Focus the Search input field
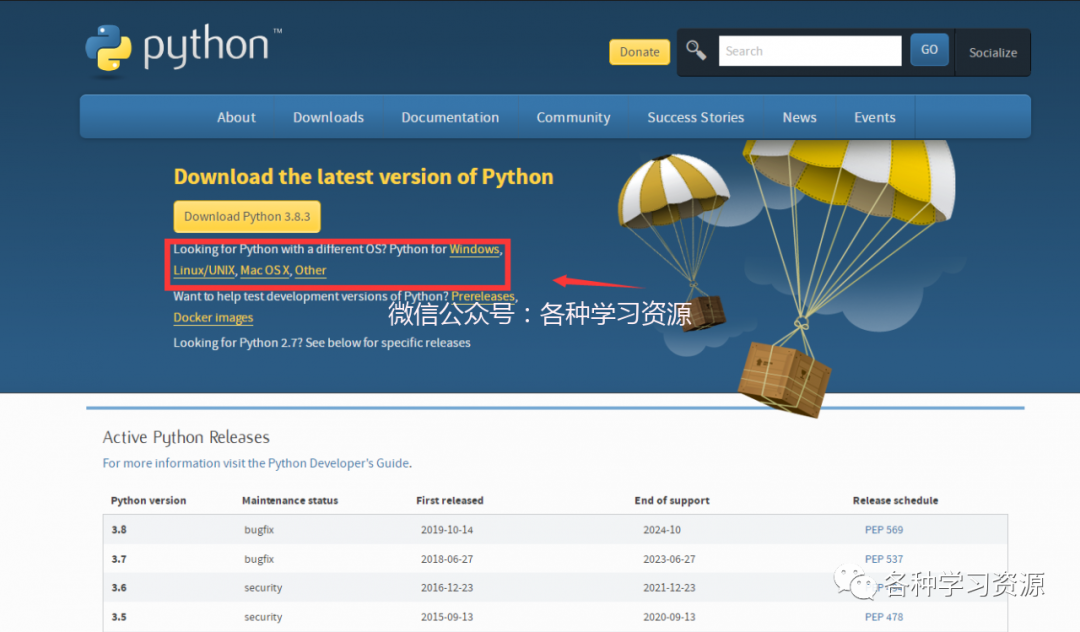This screenshot has width=1080, height=632. point(810,51)
